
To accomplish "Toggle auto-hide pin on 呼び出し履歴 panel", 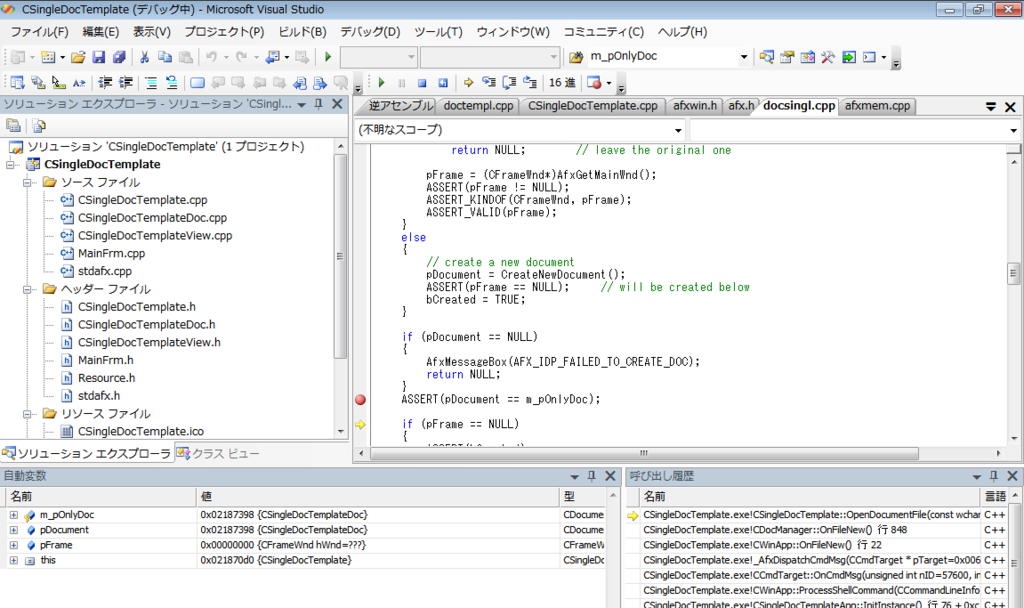I will click(x=994, y=476).
